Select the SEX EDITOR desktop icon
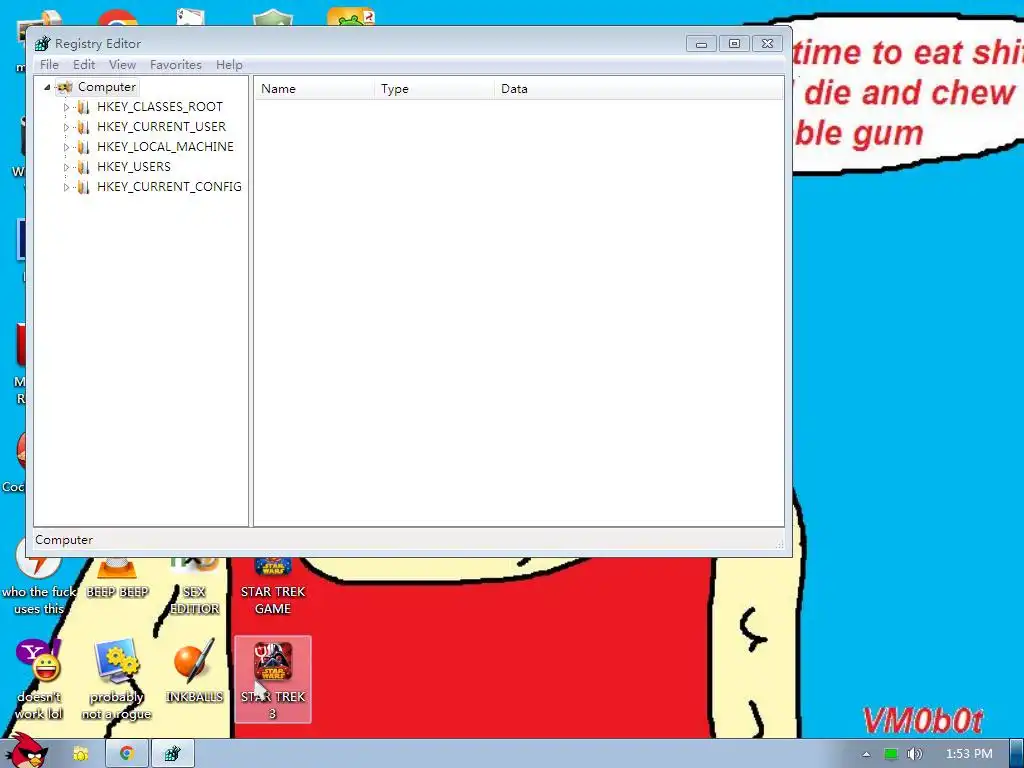The image size is (1024, 768). click(x=194, y=586)
